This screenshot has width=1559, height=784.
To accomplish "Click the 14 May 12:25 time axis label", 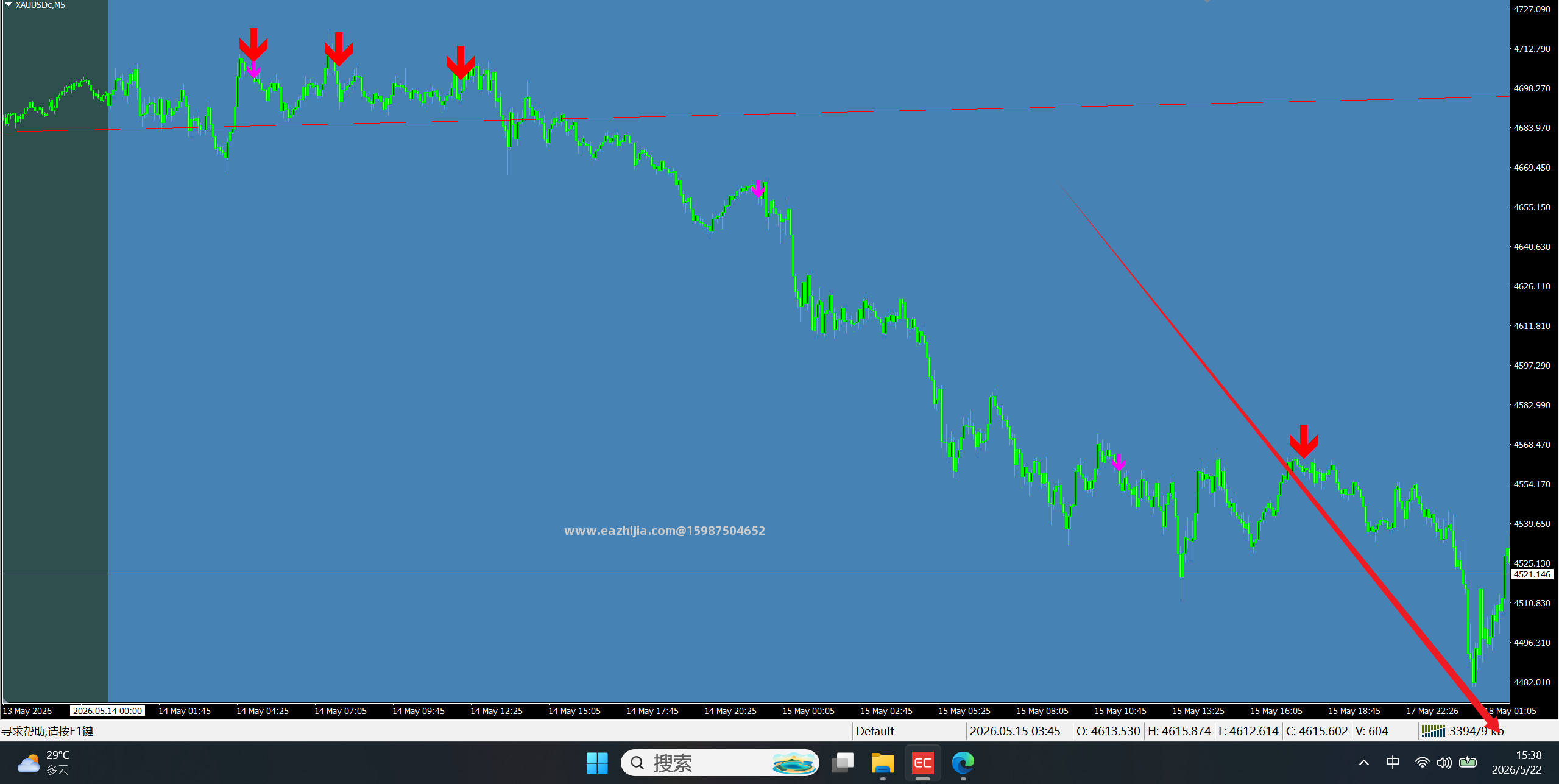I will tap(497, 711).
